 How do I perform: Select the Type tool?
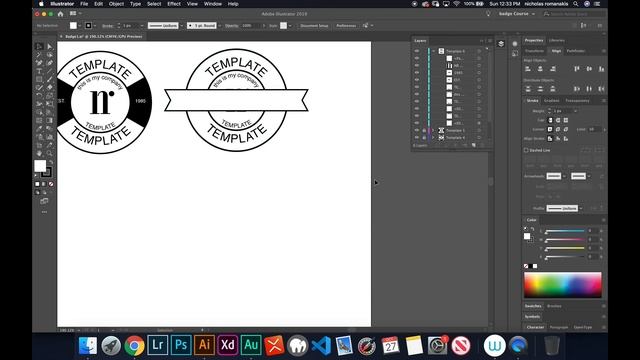pyautogui.click(x=39, y=71)
